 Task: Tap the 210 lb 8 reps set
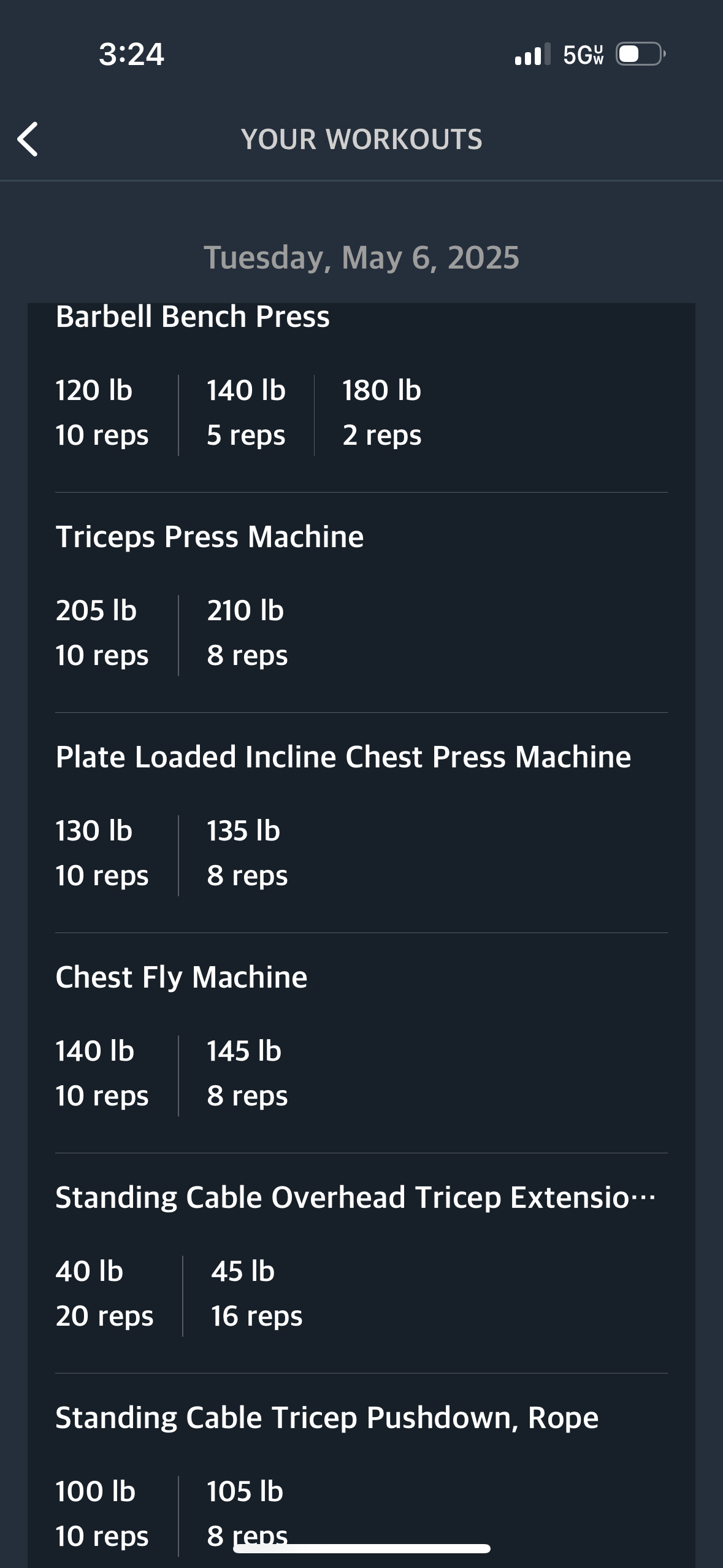pos(247,633)
